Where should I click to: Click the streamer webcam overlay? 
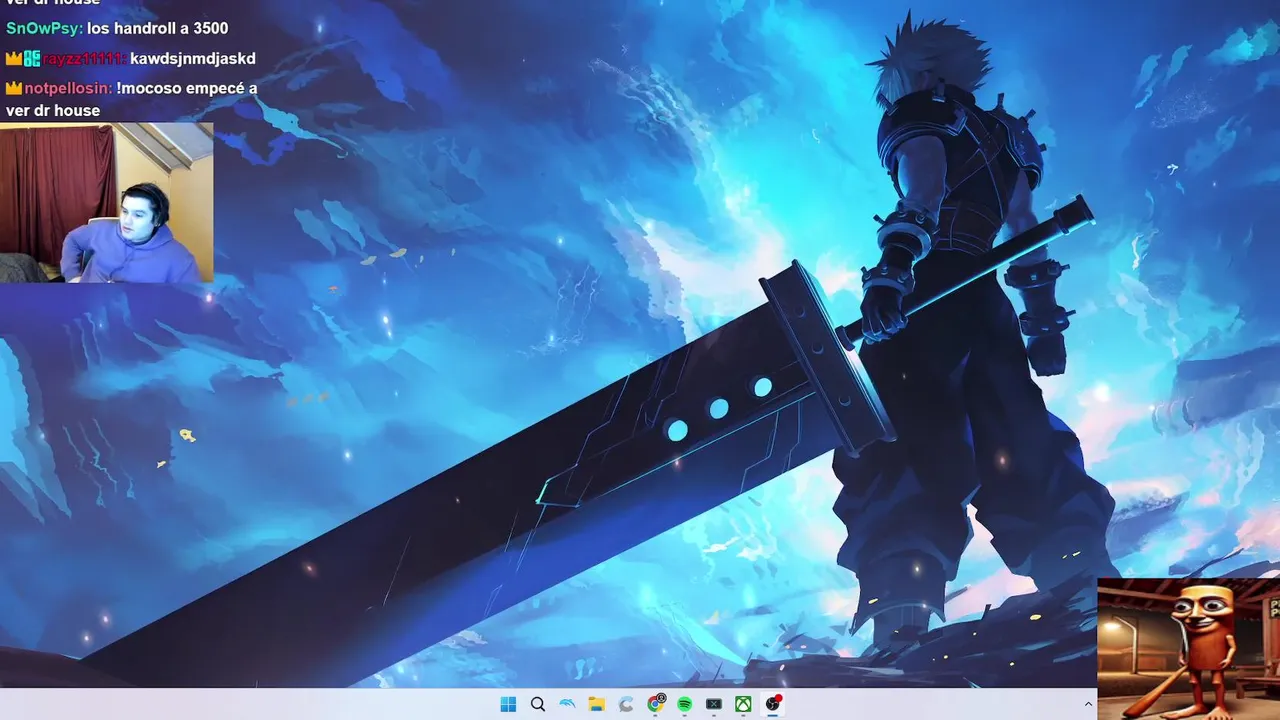pyautogui.click(x=107, y=203)
